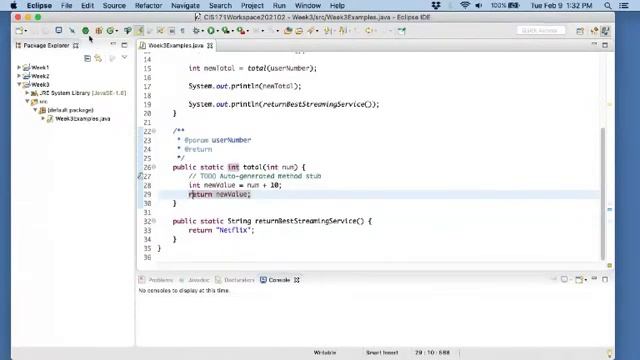The height and width of the screenshot is (360, 640).
Task: Open macOS Spotlight search
Action: point(607,6)
